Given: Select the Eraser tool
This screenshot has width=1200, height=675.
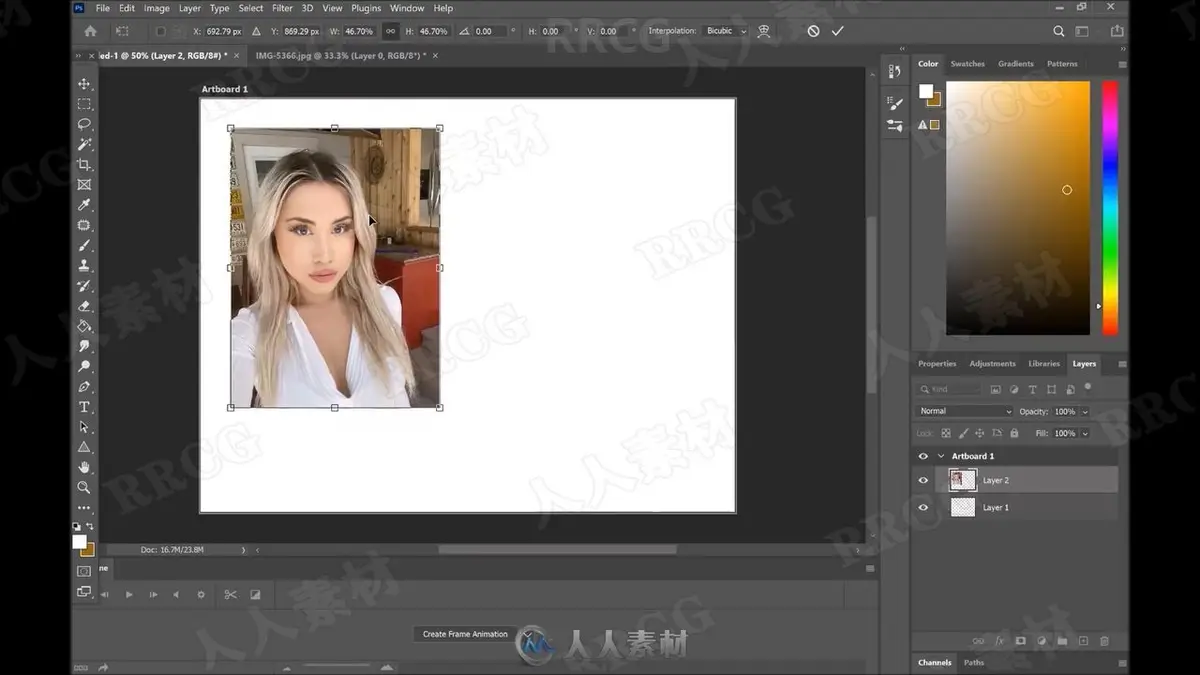Looking at the screenshot, I should (x=84, y=306).
